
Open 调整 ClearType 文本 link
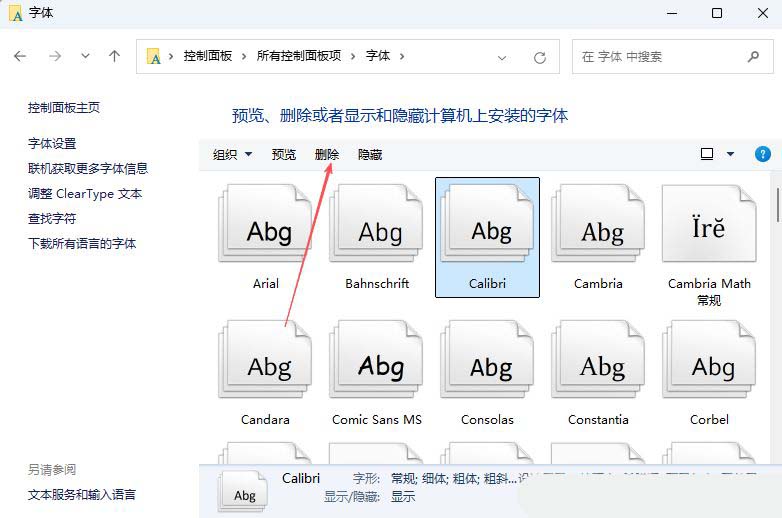[x=85, y=193]
